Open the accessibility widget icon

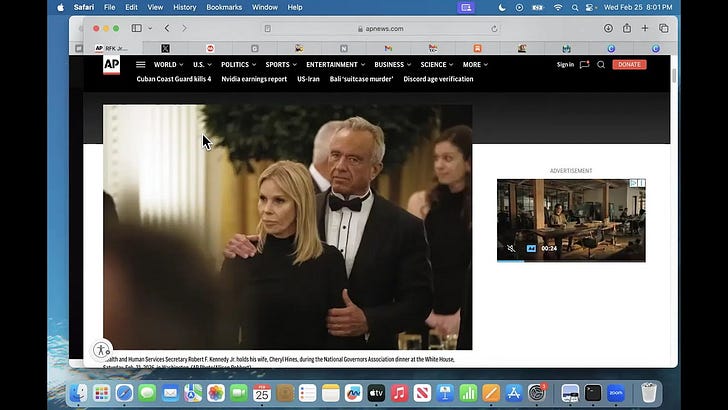click(x=101, y=349)
